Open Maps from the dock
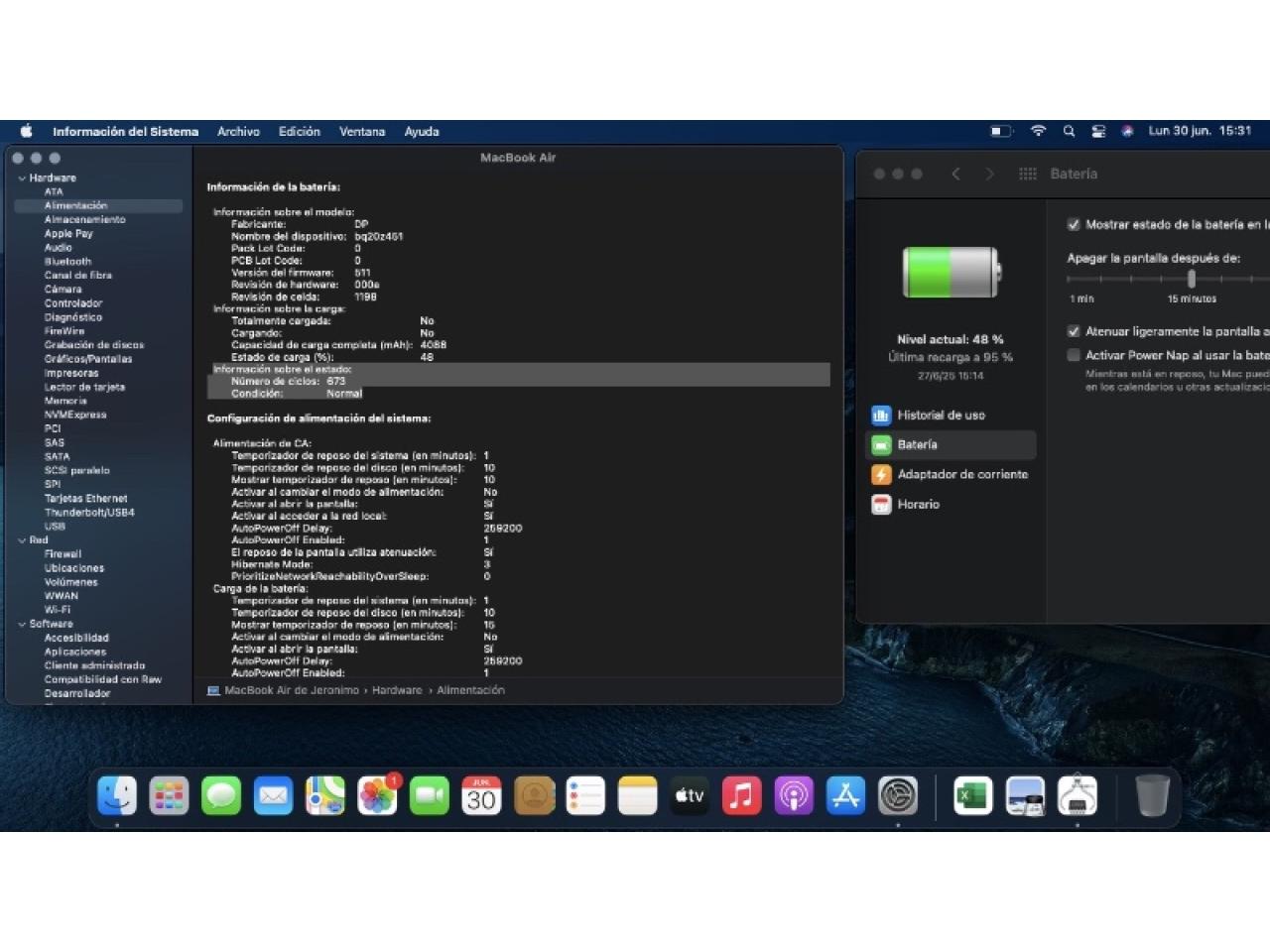 coord(325,795)
